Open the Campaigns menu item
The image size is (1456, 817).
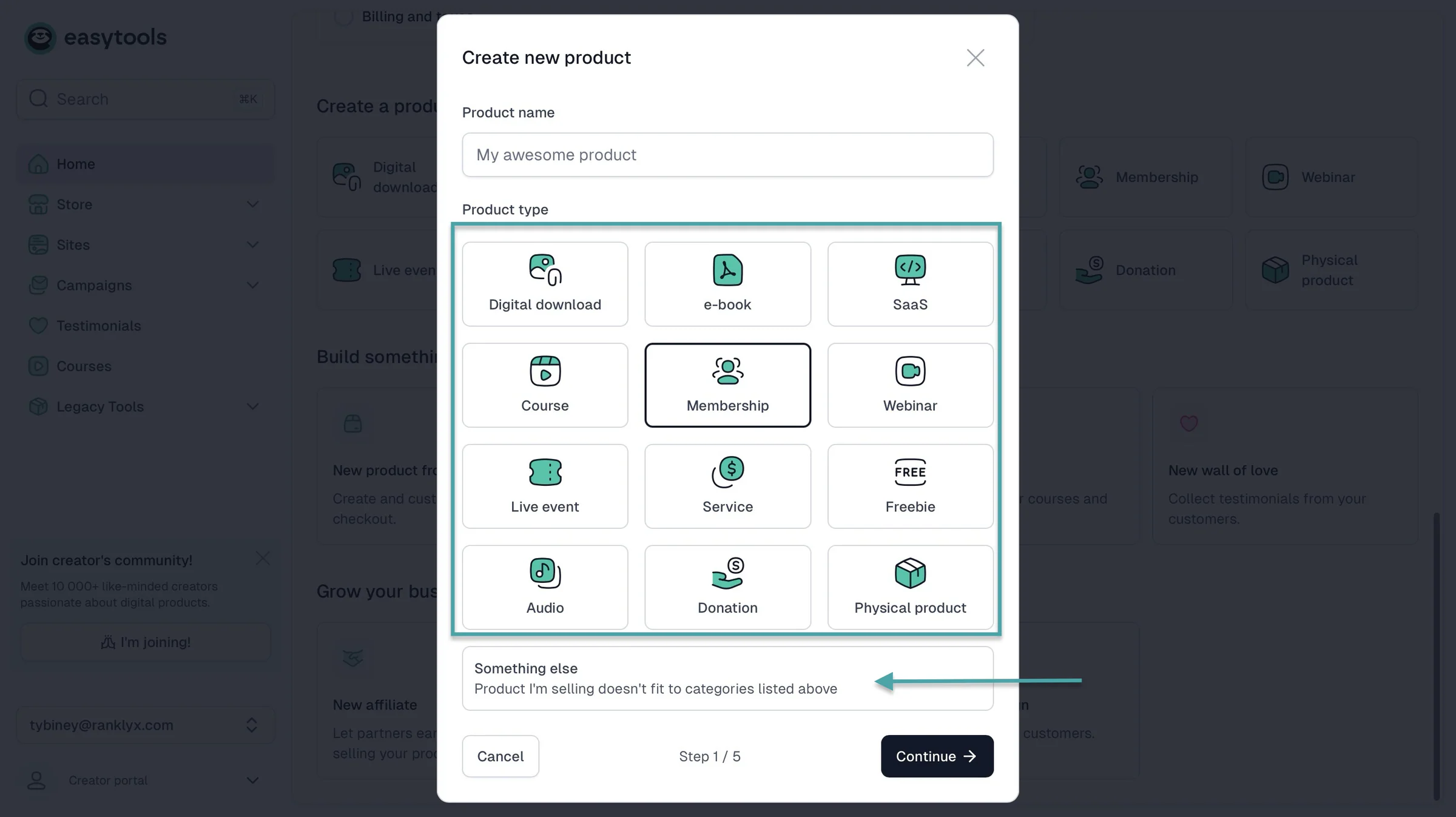click(x=146, y=285)
